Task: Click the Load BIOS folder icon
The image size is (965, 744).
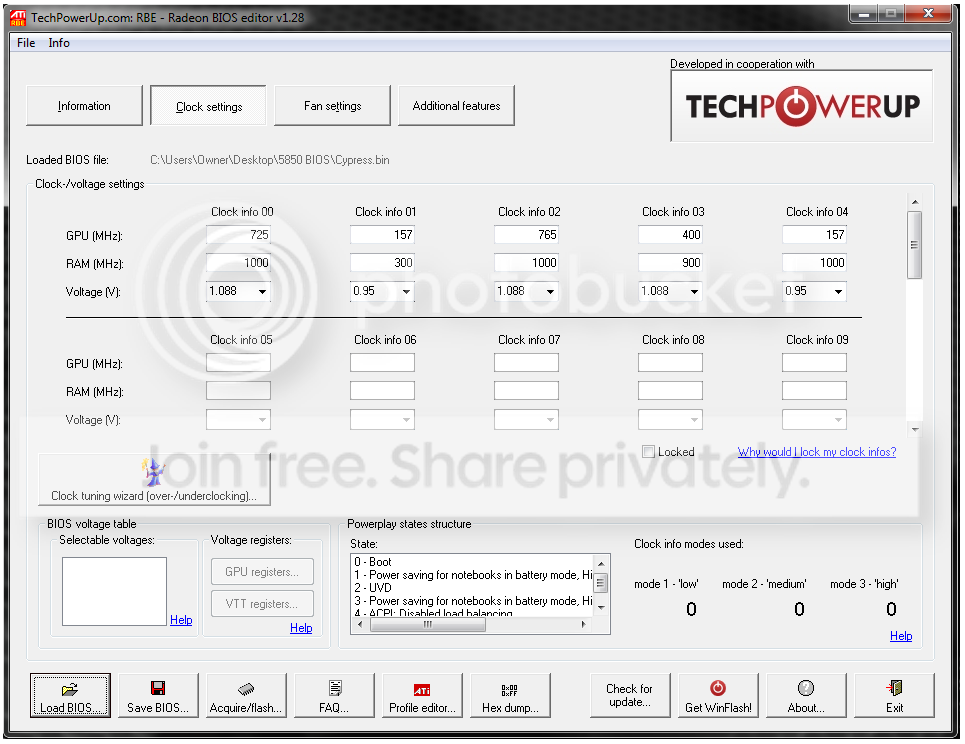Action: click(x=70, y=689)
